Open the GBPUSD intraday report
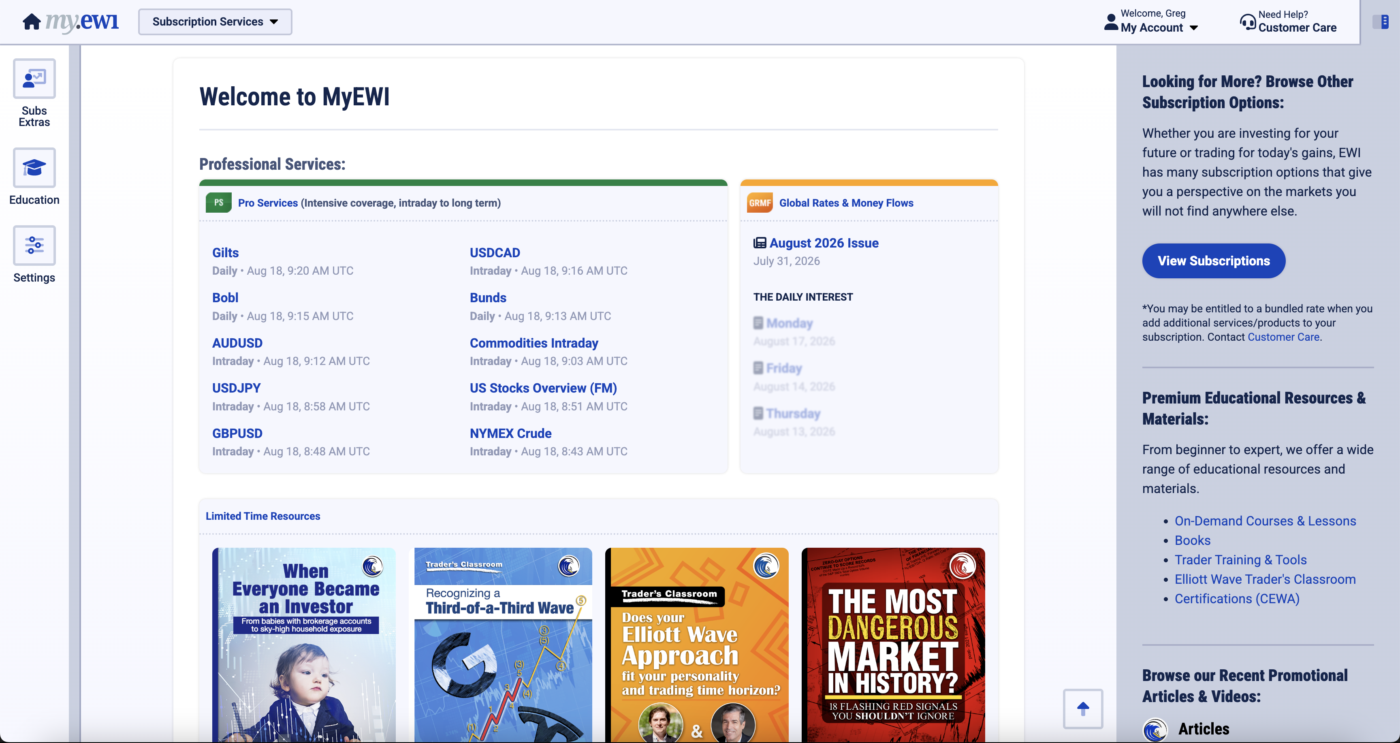Viewport: 1400px width, 743px height. click(237, 433)
